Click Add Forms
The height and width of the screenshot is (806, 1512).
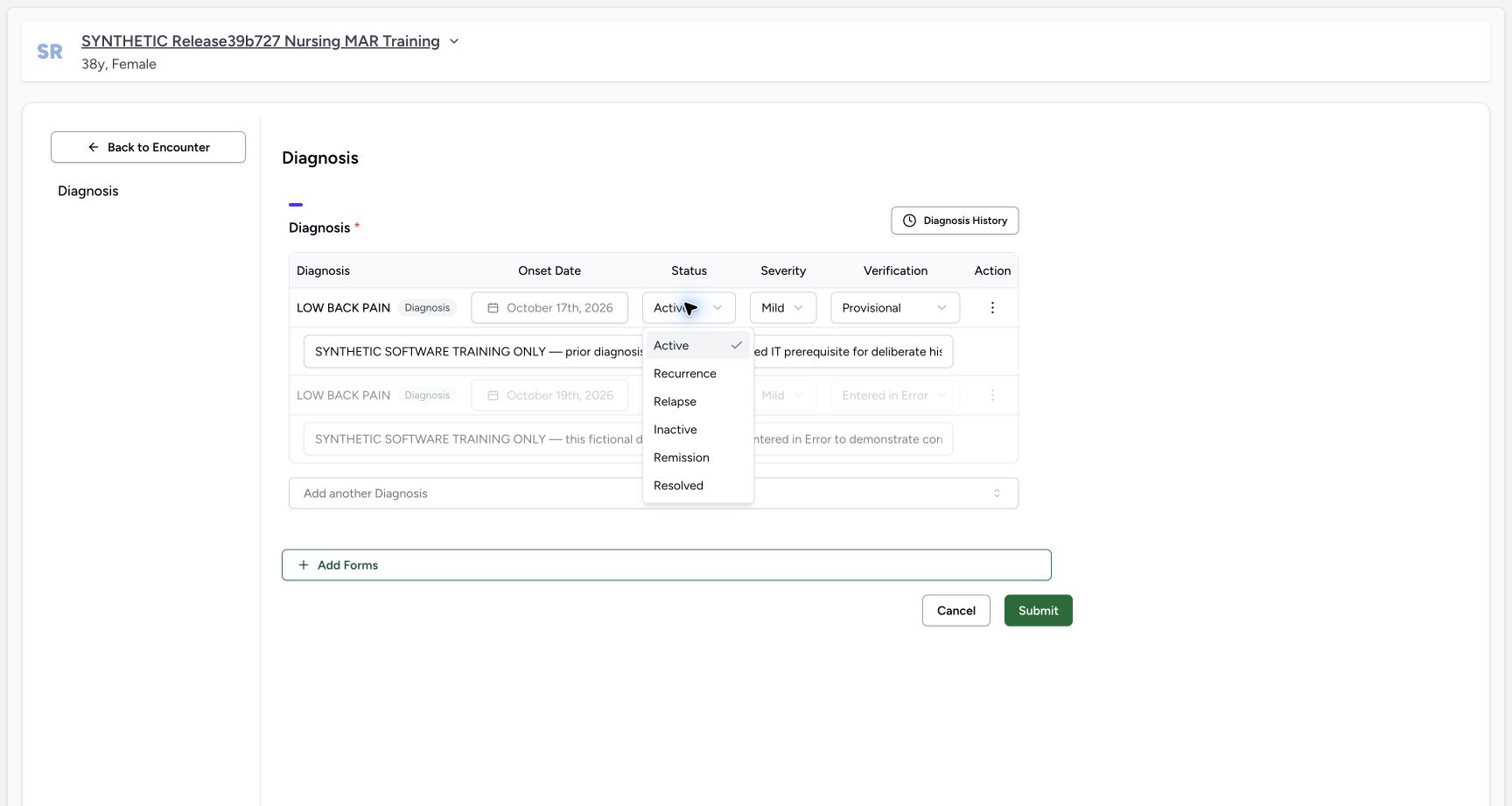pos(667,565)
